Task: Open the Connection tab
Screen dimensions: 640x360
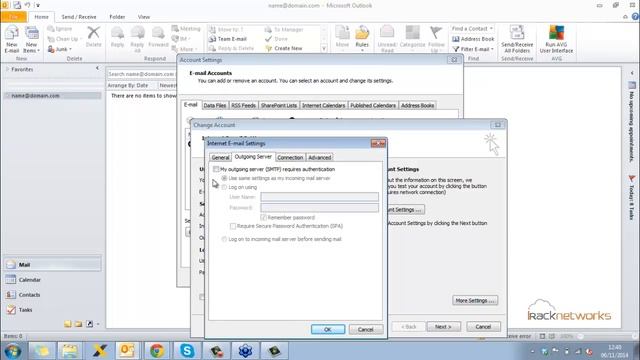Action: point(290,158)
